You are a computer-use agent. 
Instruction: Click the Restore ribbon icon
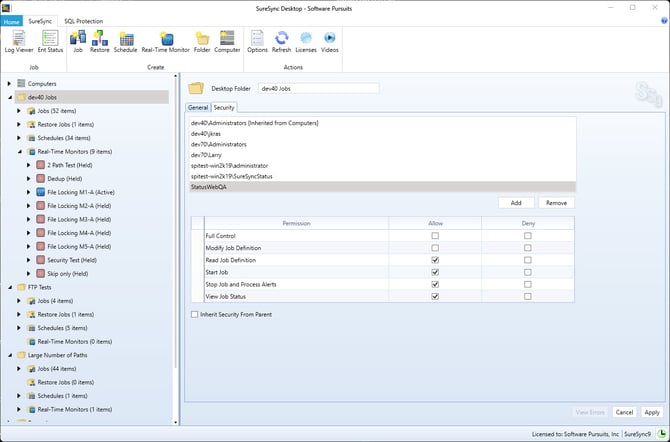100,42
